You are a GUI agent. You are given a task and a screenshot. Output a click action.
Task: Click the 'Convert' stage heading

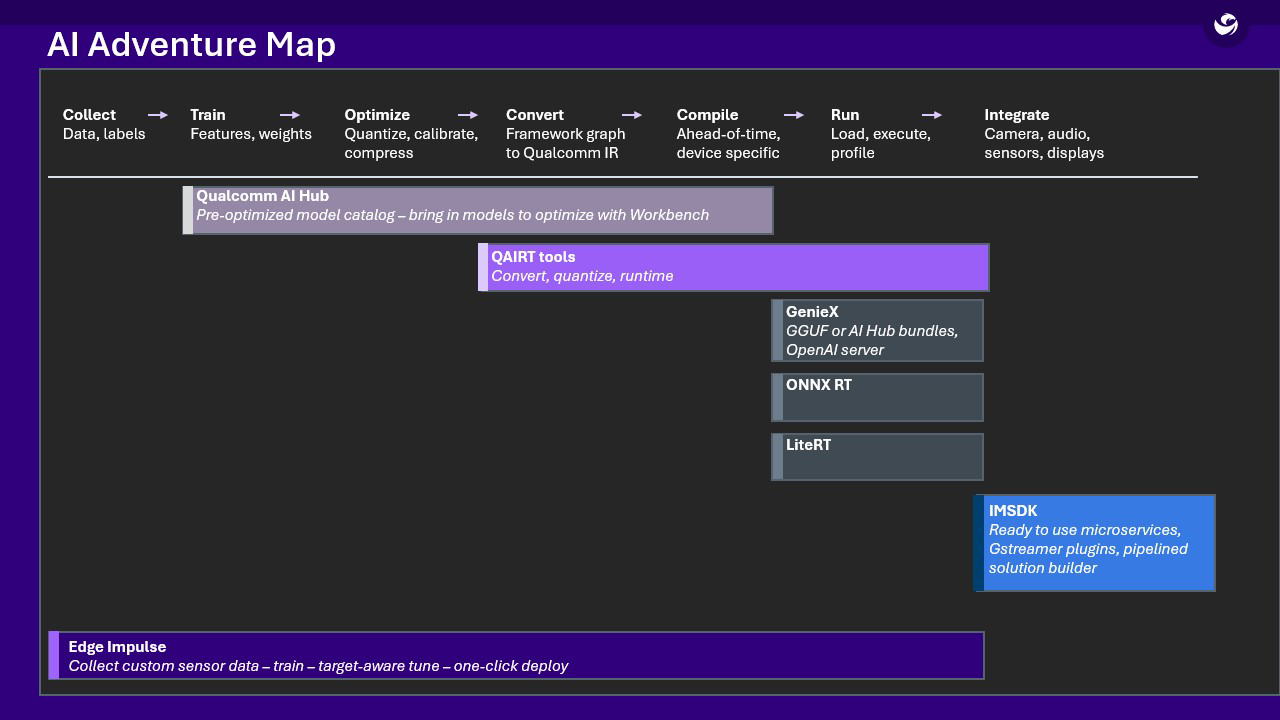pyautogui.click(x=535, y=115)
